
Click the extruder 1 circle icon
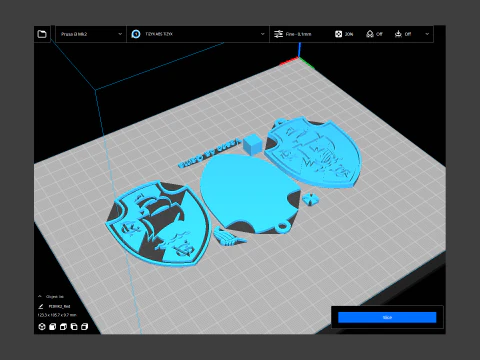pyautogui.click(x=136, y=34)
